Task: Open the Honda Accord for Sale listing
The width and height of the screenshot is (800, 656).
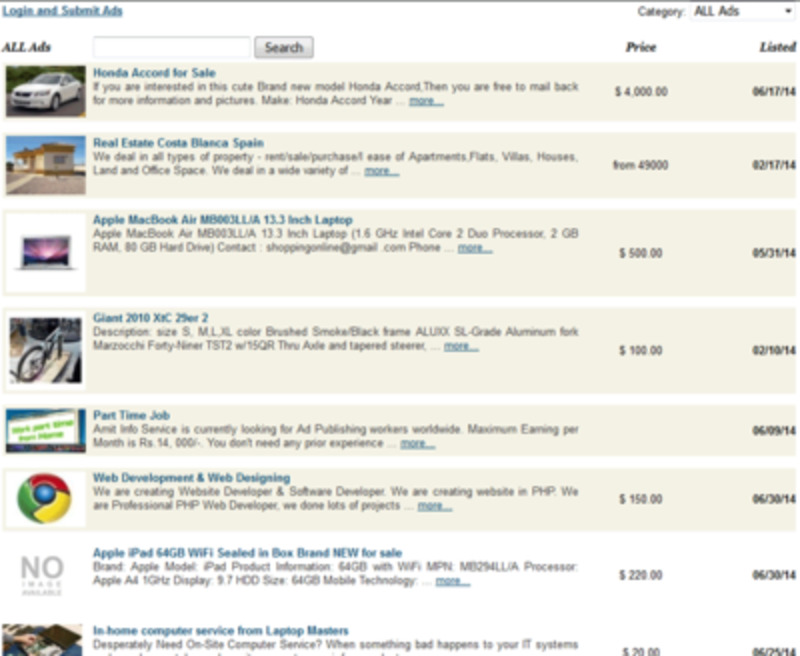Action: click(x=154, y=72)
